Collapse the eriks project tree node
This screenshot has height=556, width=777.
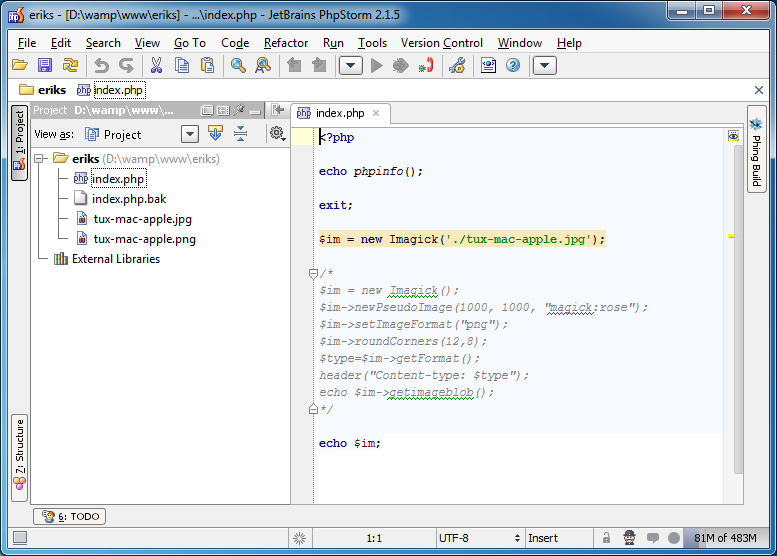tap(39, 159)
